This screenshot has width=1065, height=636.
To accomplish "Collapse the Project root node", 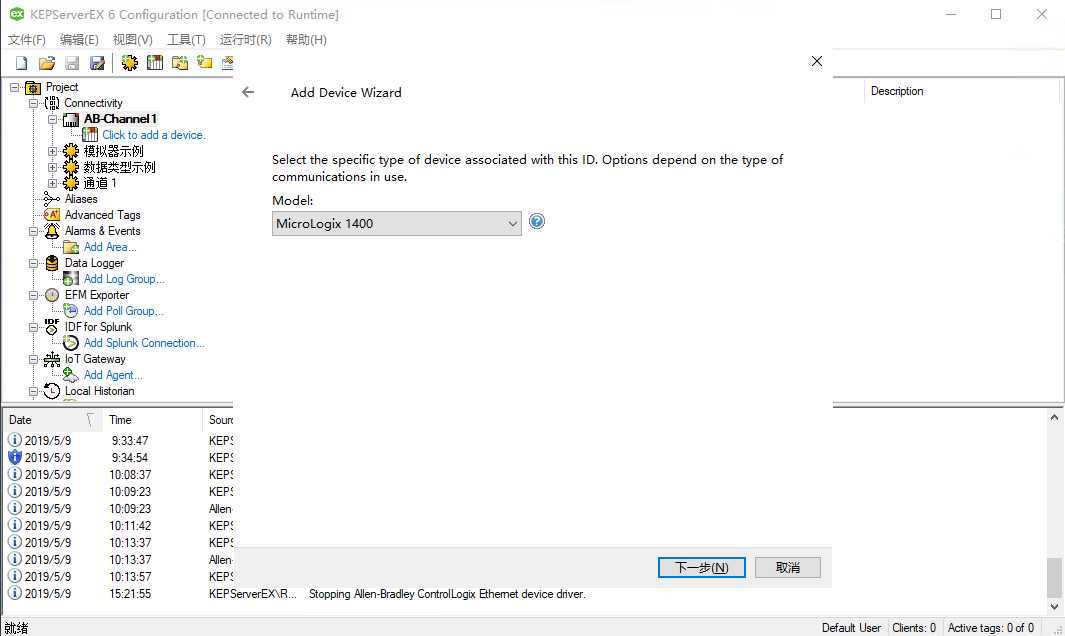I will click(14, 87).
